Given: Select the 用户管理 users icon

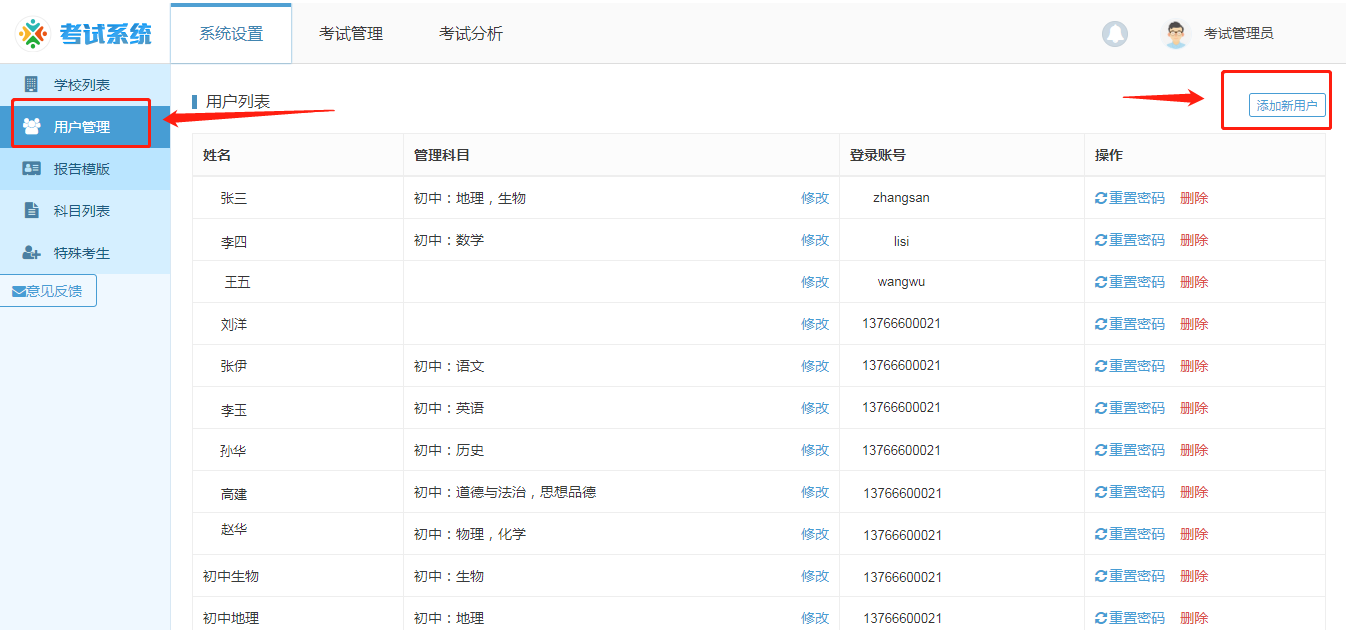Looking at the screenshot, I should [x=33, y=124].
